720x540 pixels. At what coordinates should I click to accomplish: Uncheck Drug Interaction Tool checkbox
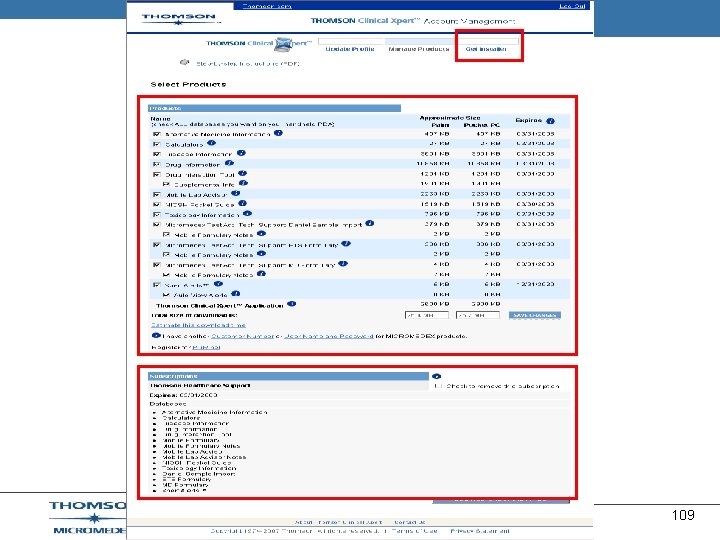click(157, 174)
